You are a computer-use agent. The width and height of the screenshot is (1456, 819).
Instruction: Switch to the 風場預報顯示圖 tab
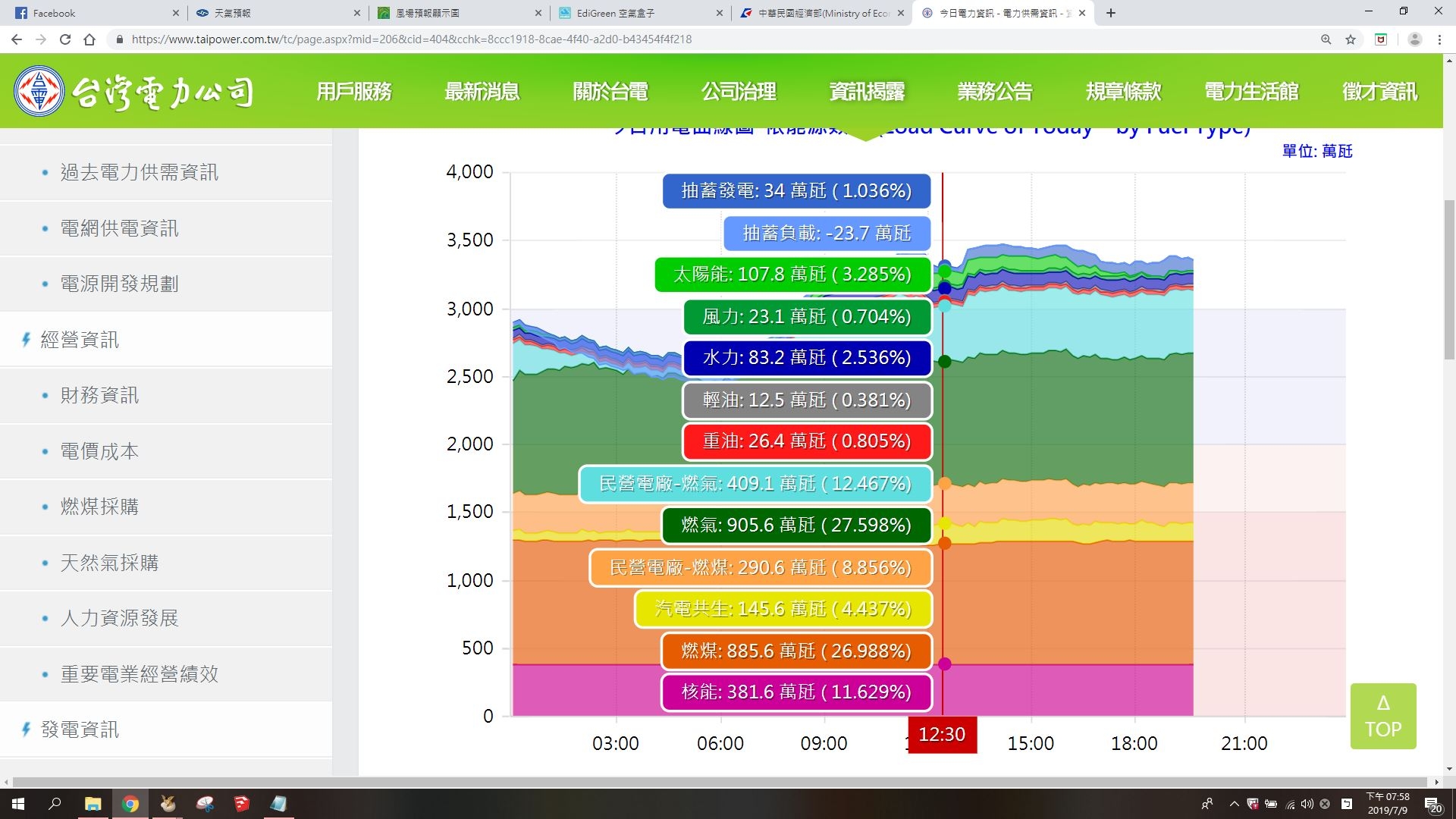coord(459,13)
